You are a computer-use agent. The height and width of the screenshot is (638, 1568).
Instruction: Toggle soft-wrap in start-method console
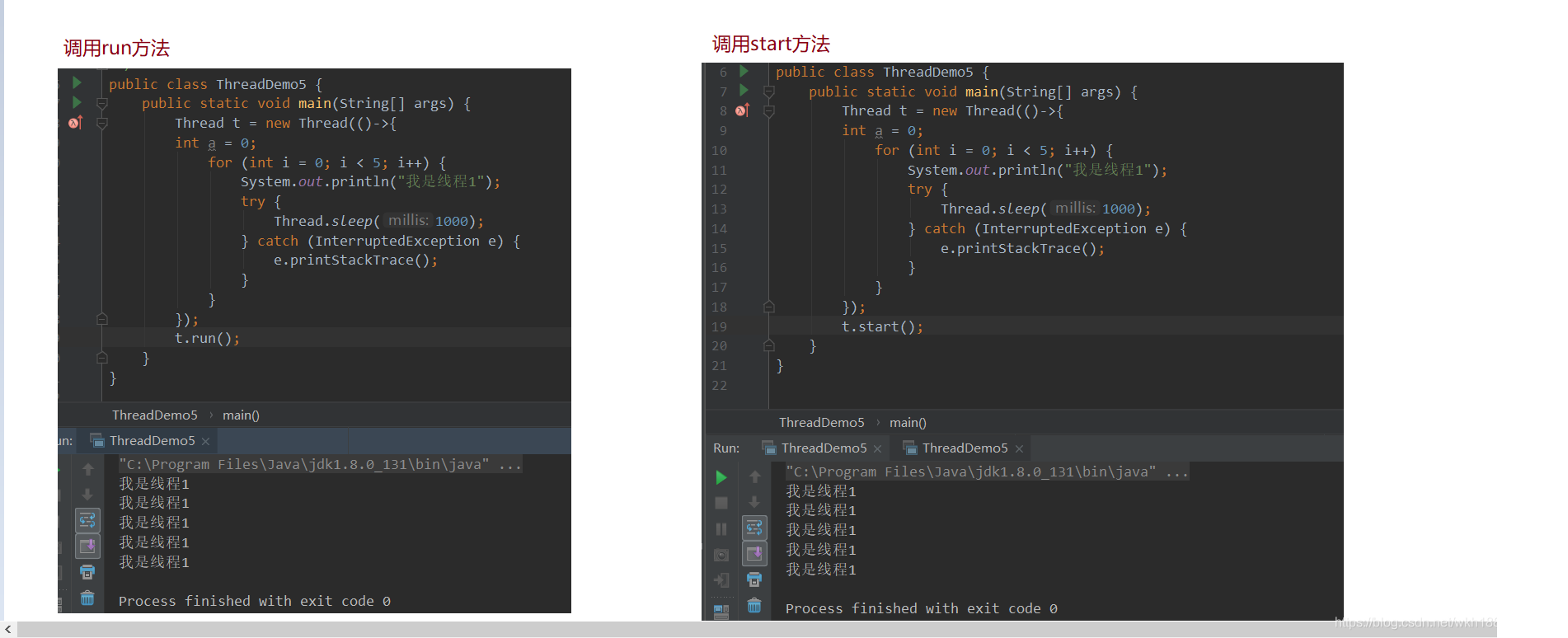pos(754,528)
